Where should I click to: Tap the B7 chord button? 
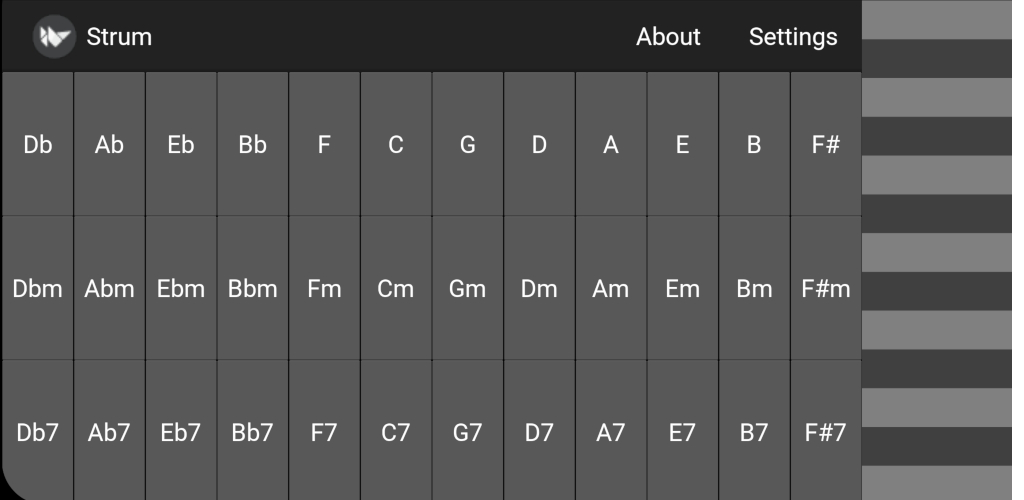click(754, 433)
